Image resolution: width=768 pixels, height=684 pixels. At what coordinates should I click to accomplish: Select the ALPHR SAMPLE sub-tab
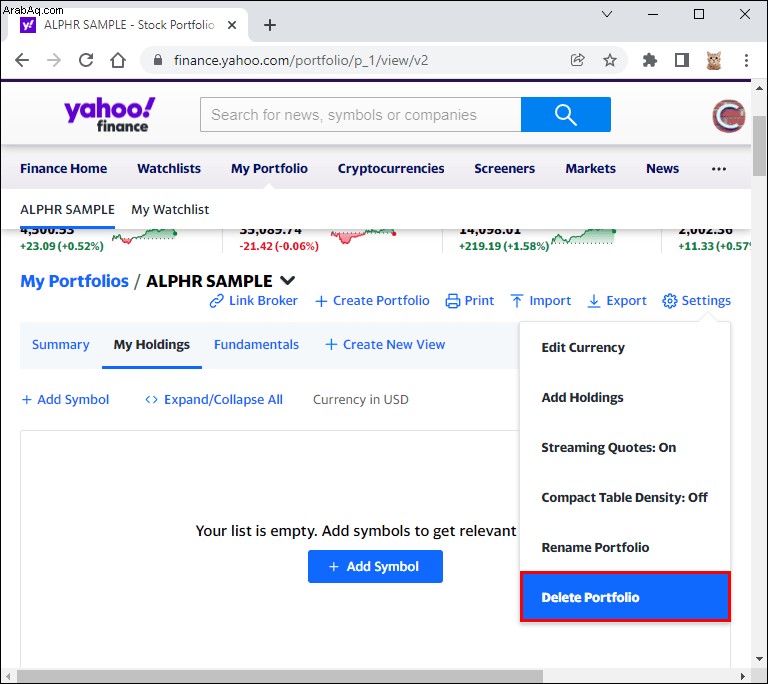click(68, 210)
